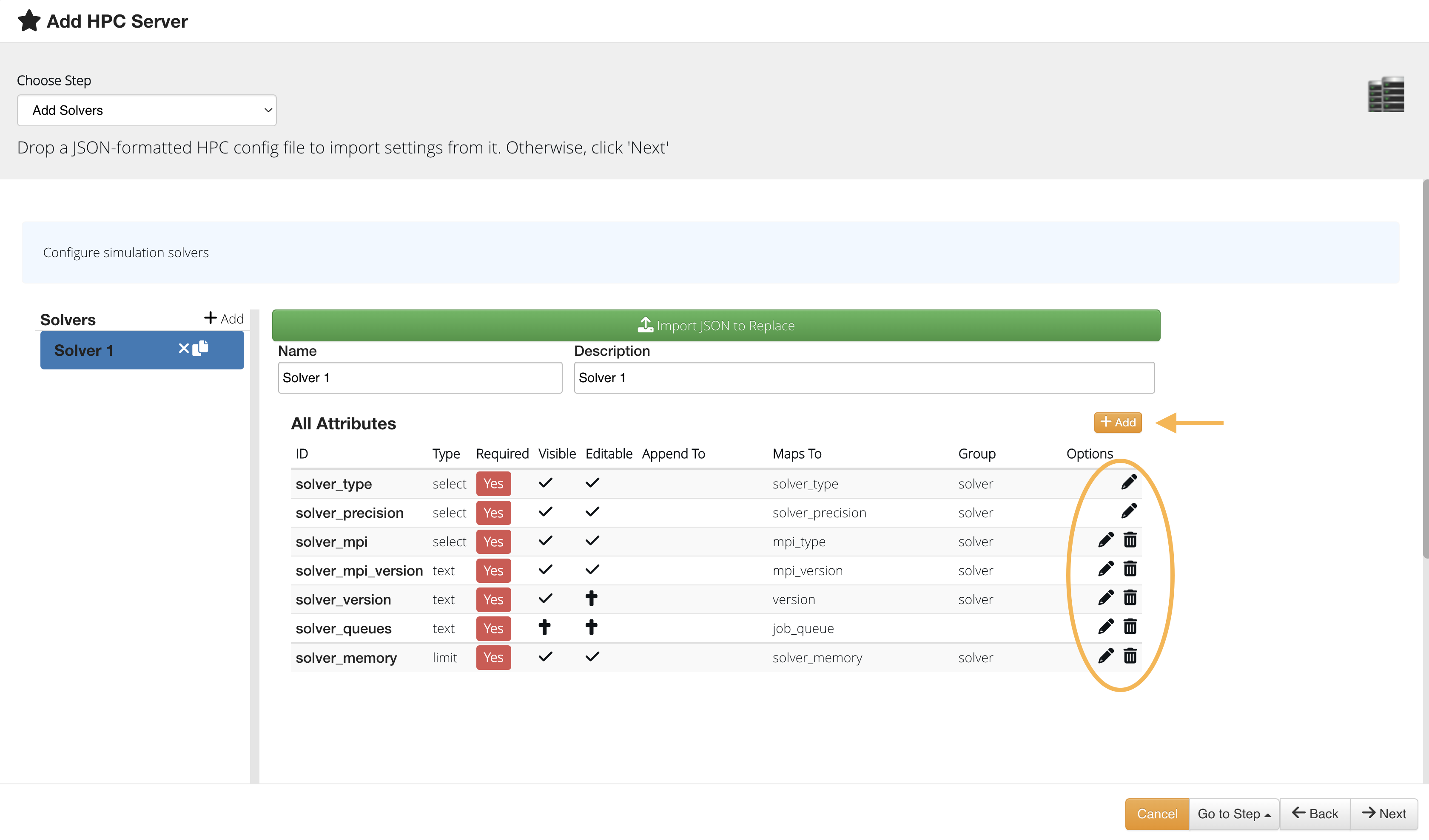The image size is (1429, 840).
Task: Click the server rack icon at top right
Action: point(1385,95)
